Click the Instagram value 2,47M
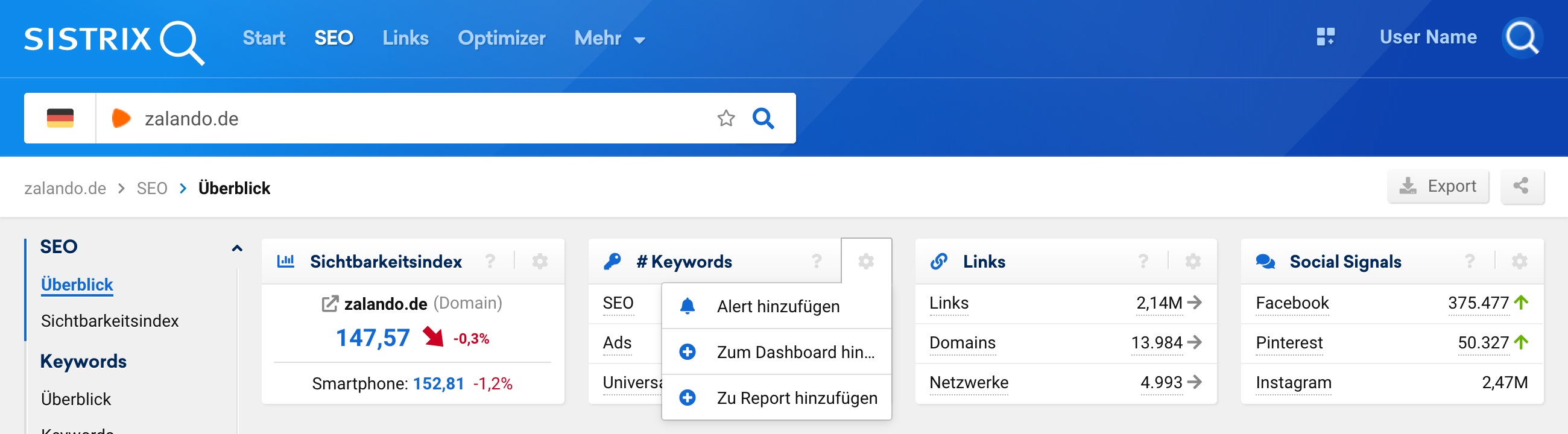 pos(1504,382)
